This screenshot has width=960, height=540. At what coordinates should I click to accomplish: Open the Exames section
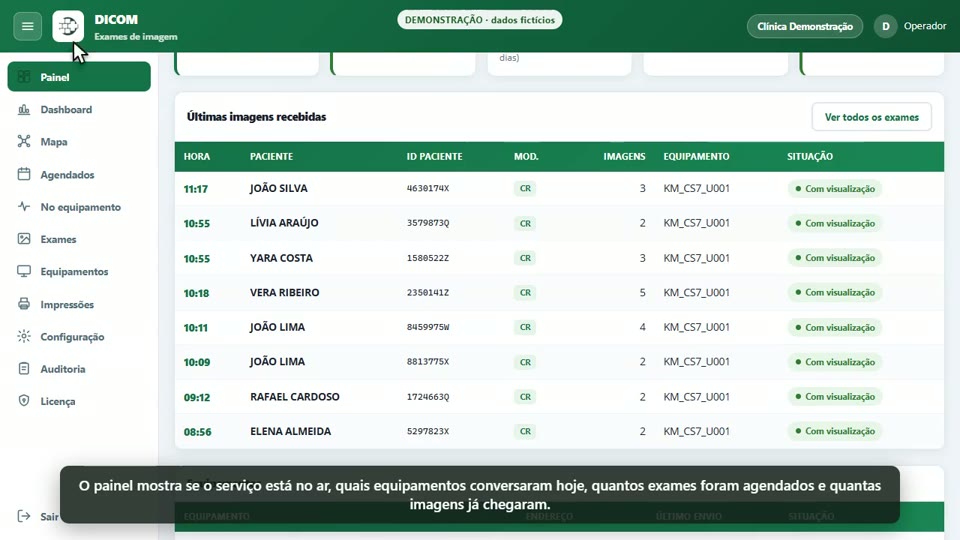(79, 239)
